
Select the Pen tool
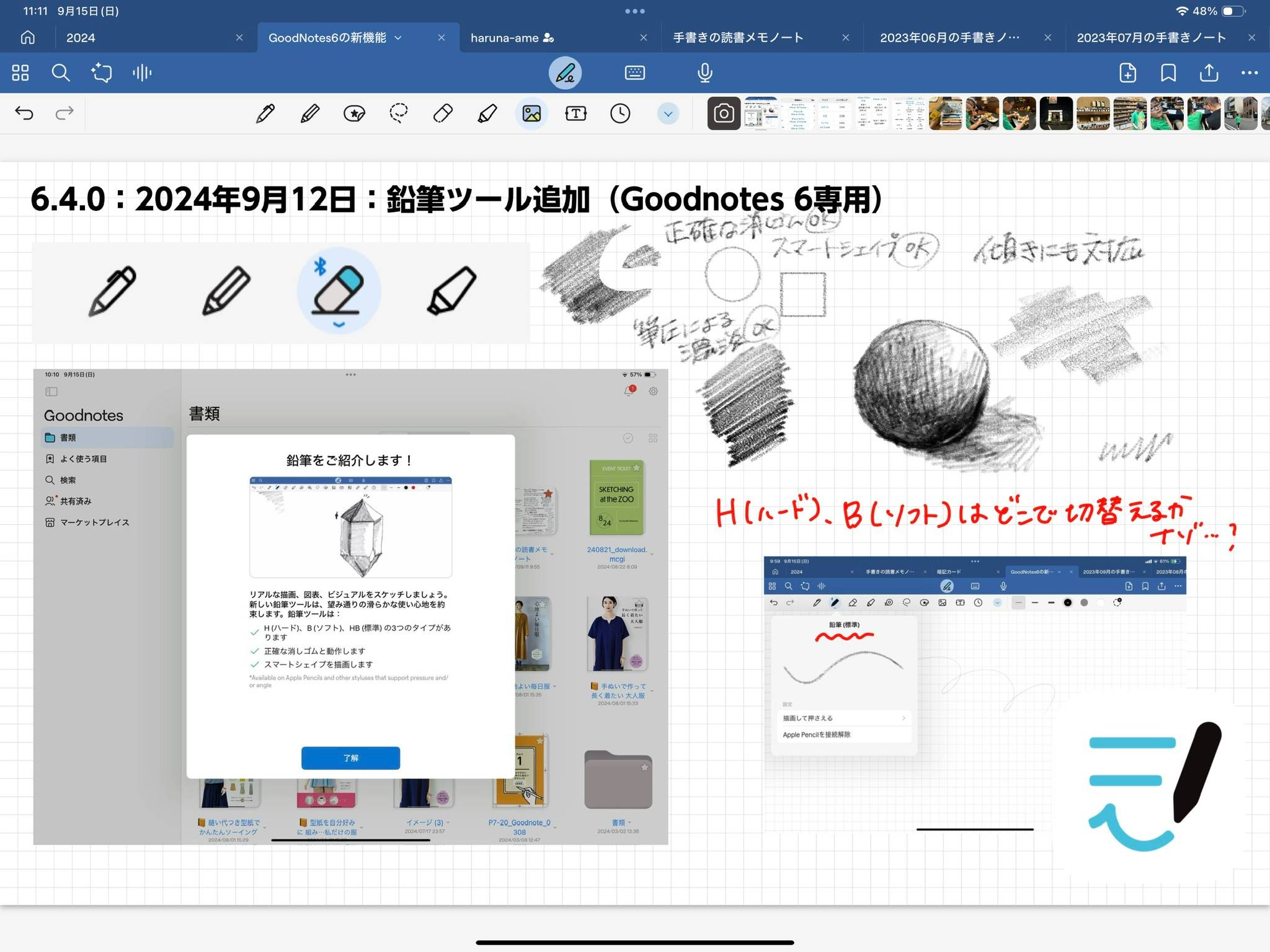click(265, 113)
